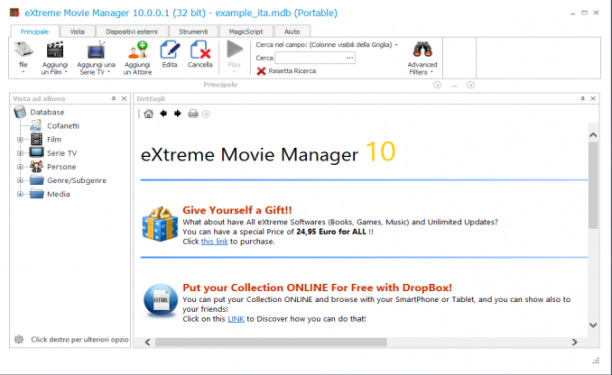
Task: Open the Strumenti tab
Action: point(194,32)
